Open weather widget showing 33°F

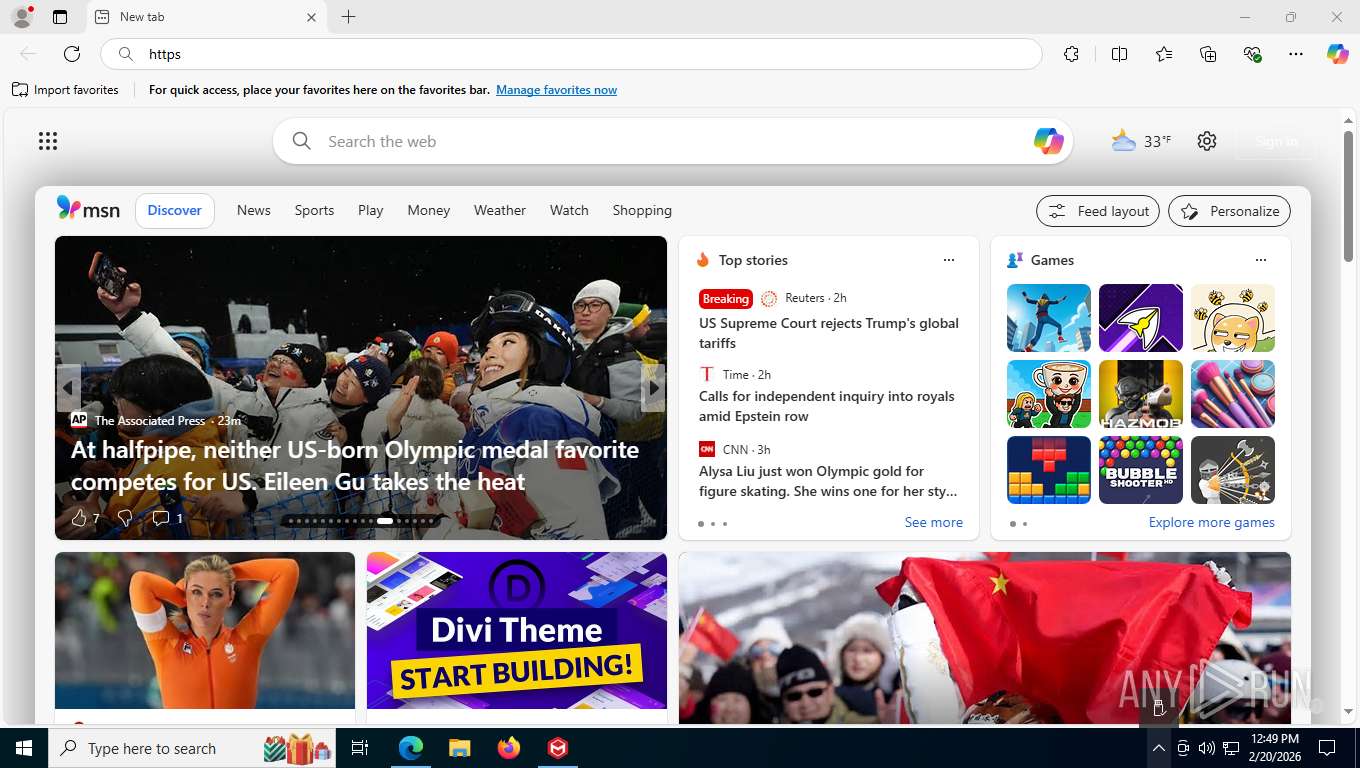pos(1141,141)
